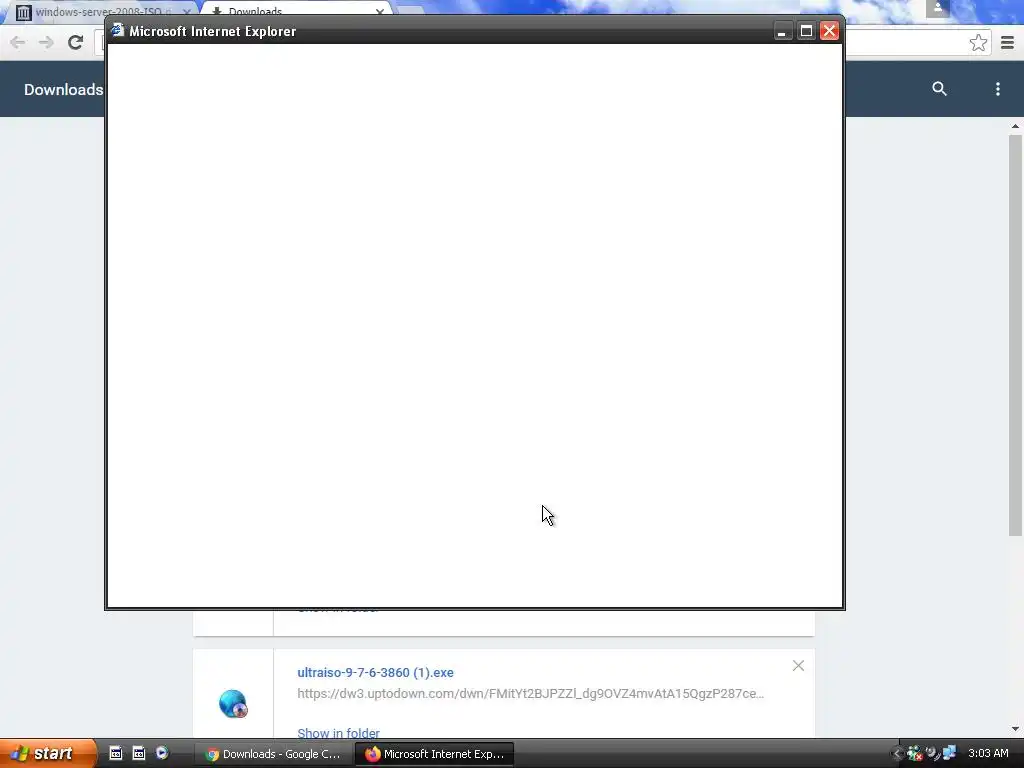Screen dimensions: 1024x768
Task: Open Chrome's hamburger menu
Action: point(1007,43)
